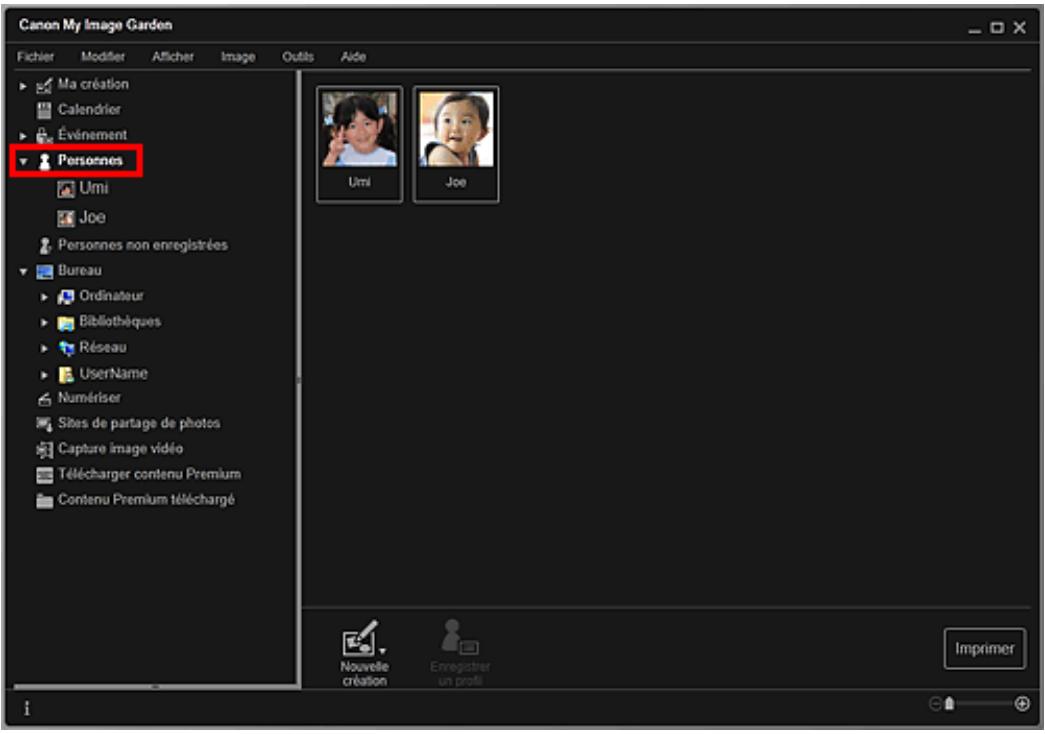Select 'Bibliothèques' text under Bureau
The height and width of the screenshot is (734, 1045).
click(120, 322)
